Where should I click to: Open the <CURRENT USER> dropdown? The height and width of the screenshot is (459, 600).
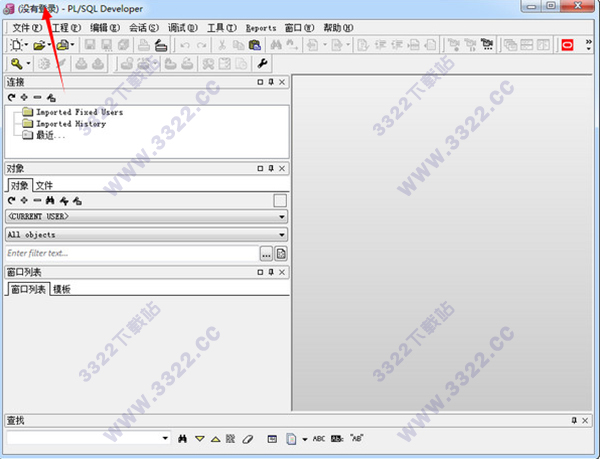(x=147, y=217)
